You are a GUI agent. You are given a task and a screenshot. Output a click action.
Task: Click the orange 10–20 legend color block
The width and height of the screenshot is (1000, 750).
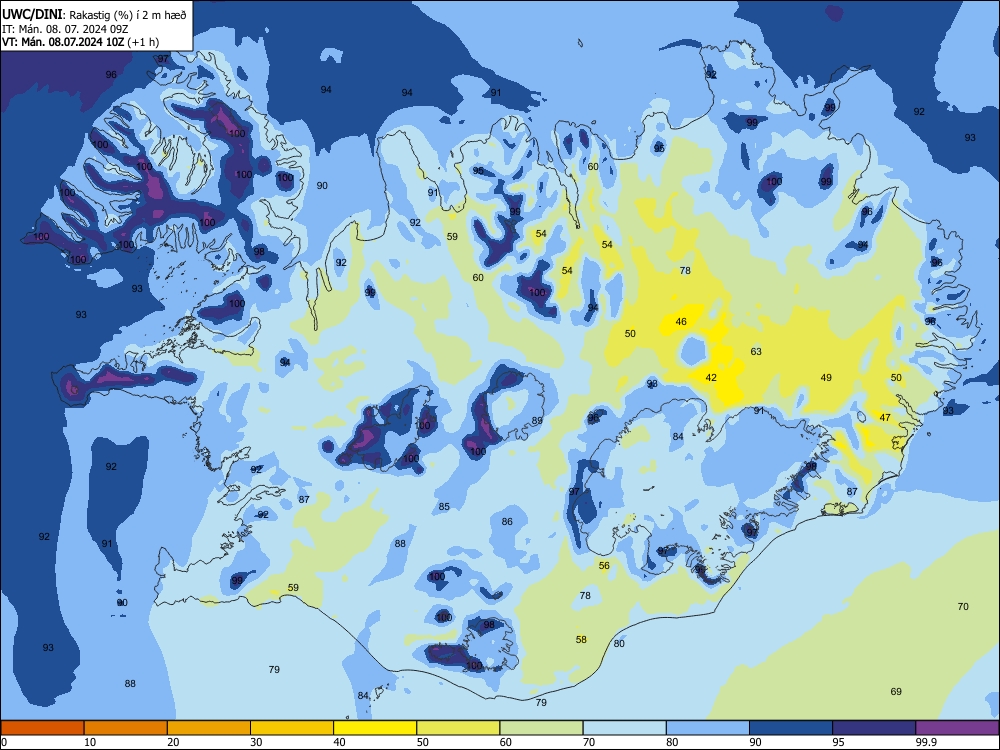point(126,728)
